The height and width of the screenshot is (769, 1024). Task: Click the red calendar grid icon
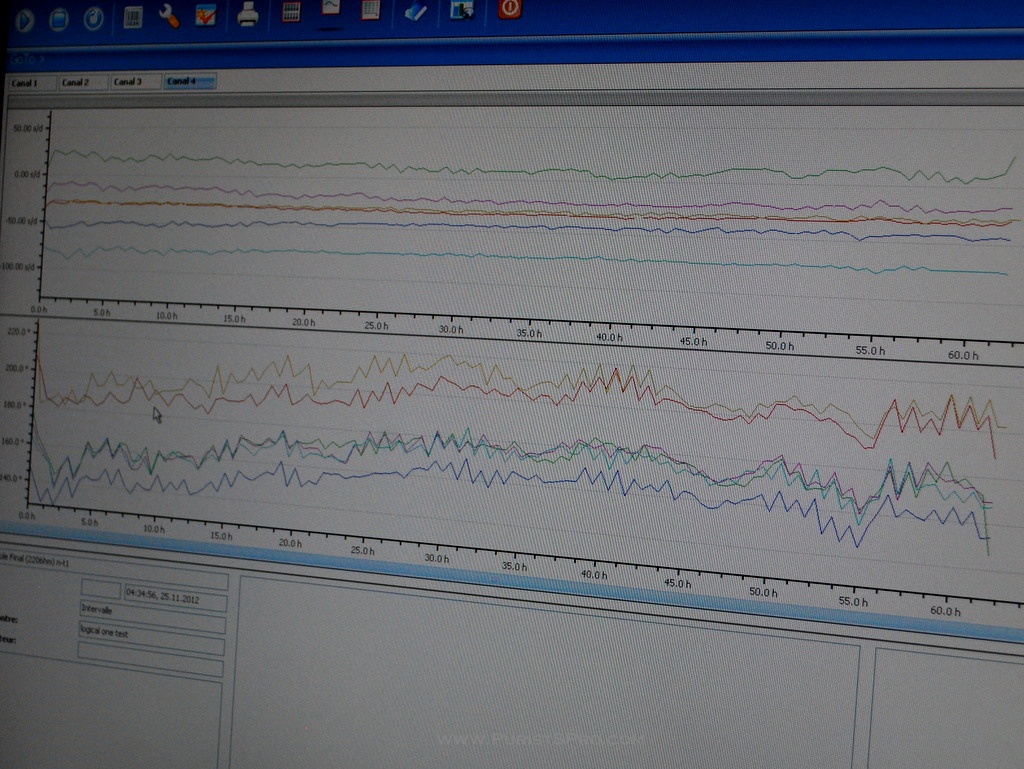coord(371,10)
